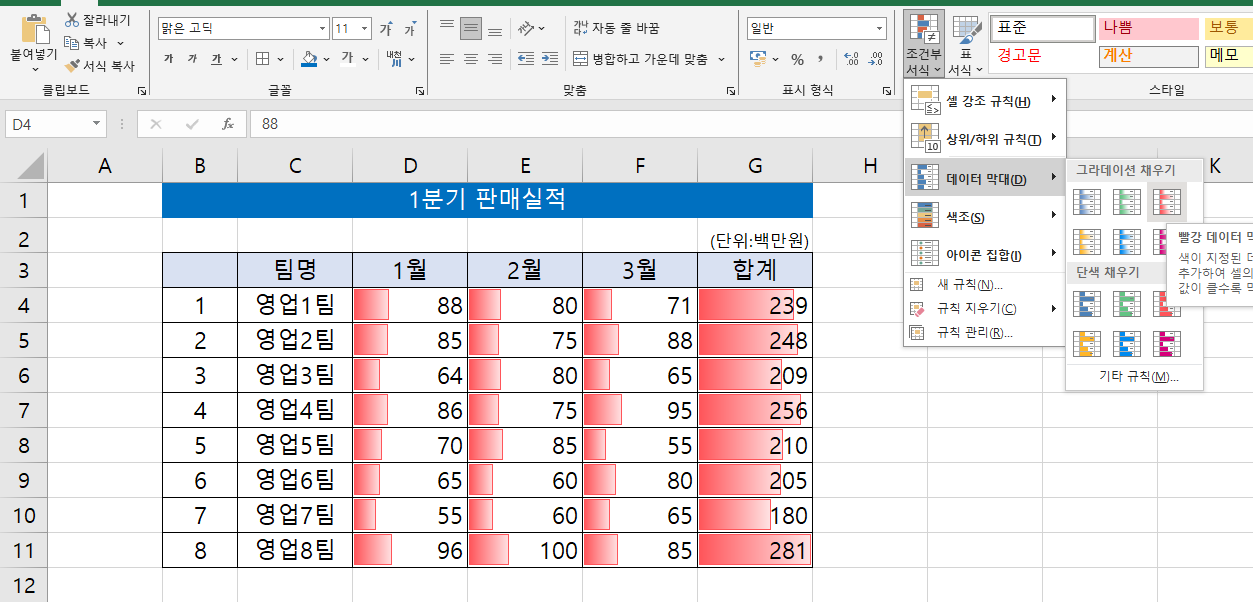The width and height of the screenshot is (1253, 602).
Task: Apply 표준 cell style
Action: [1041, 28]
